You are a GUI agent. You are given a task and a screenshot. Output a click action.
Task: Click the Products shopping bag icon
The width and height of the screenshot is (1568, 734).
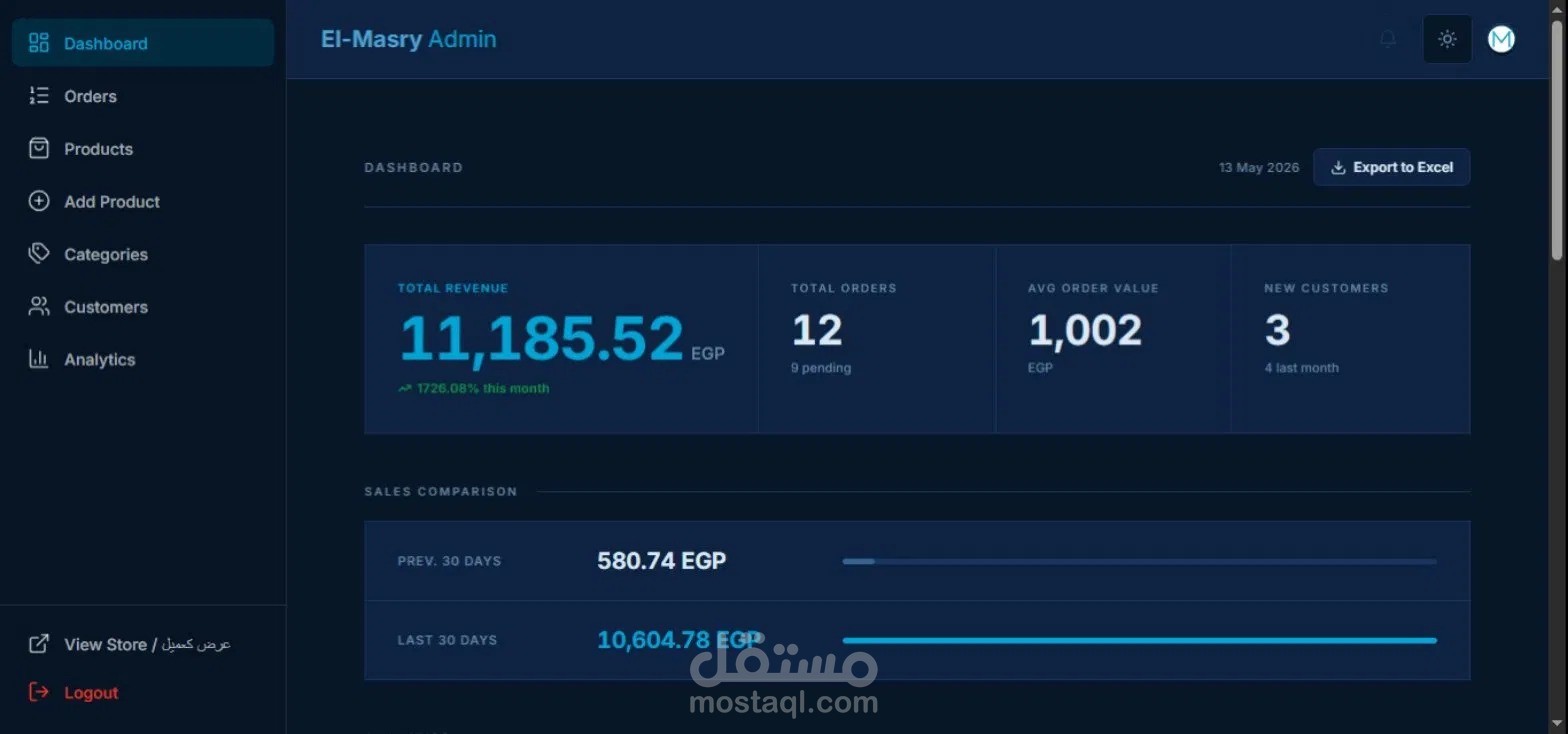pyautogui.click(x=39, y=149)
